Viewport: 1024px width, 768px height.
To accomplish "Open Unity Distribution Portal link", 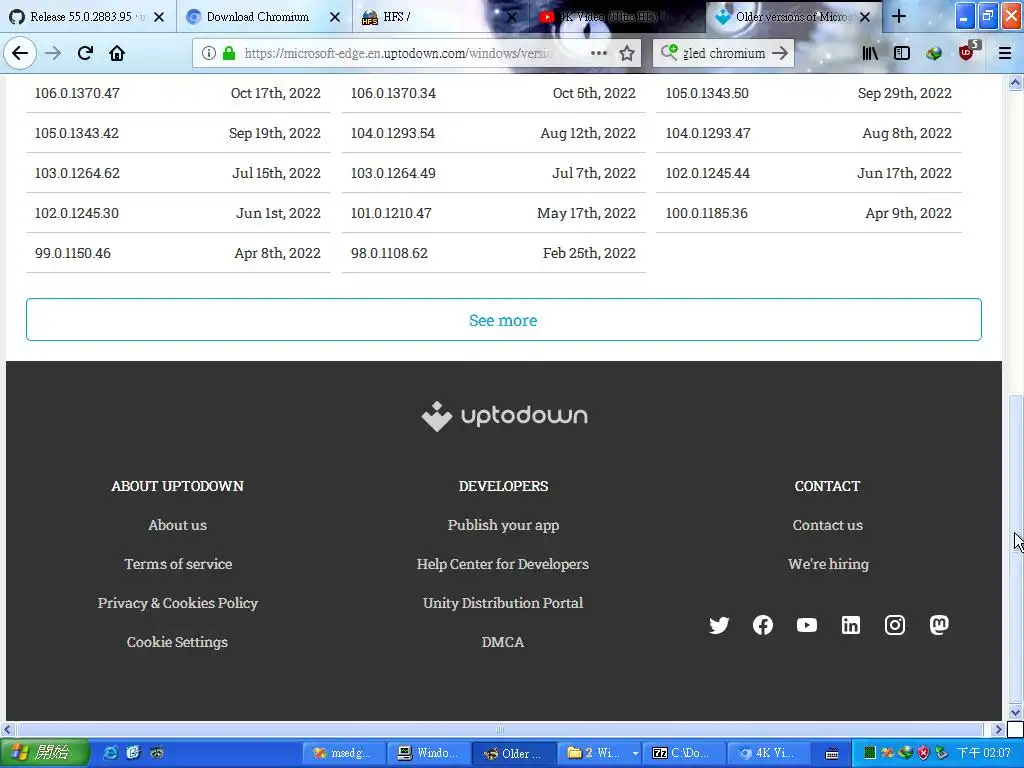I will [503, 603].
